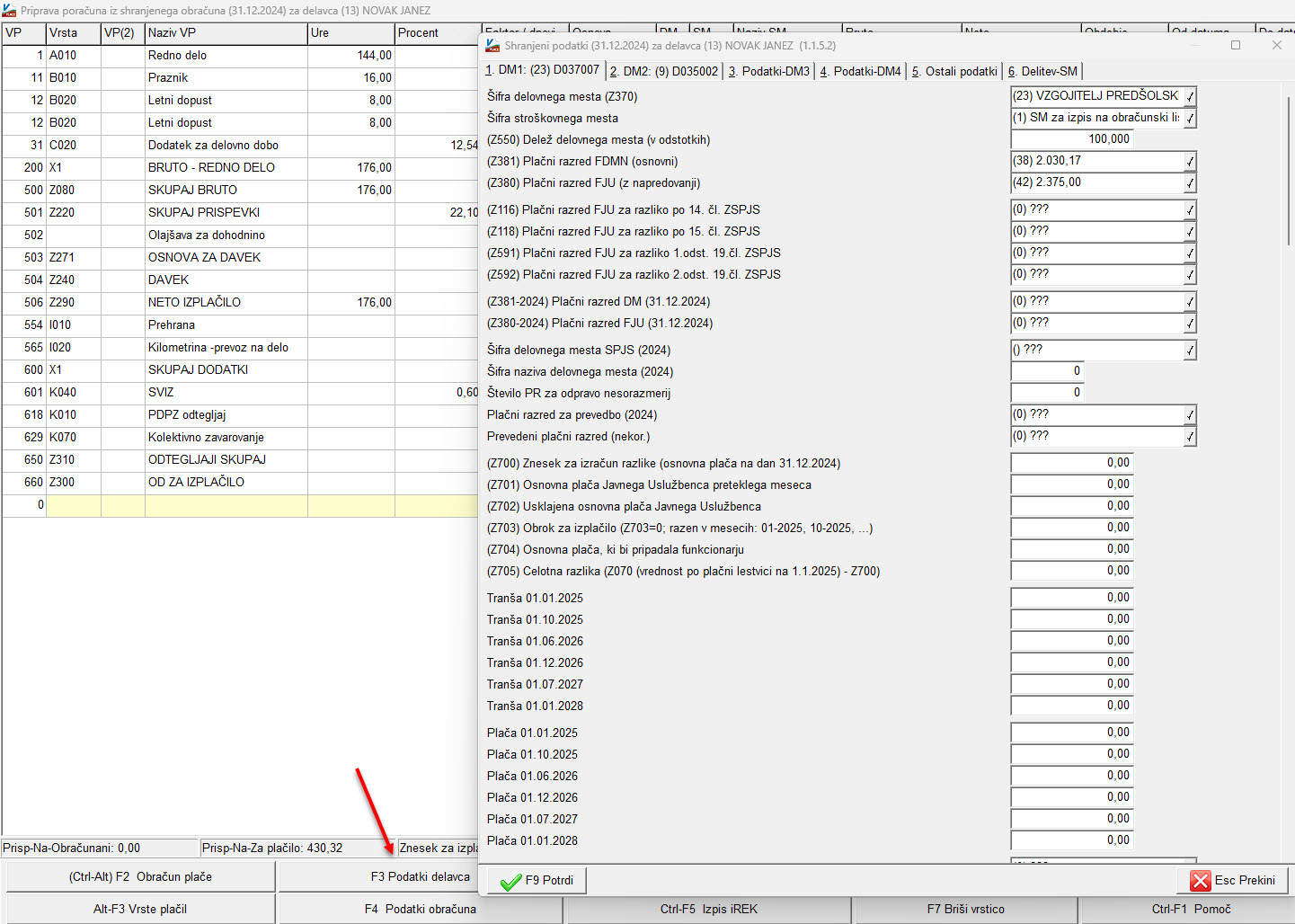Select the NETO IZPLAČILO cell
The width and height of the screenshot is (1295, 924).
pyautogui.click(x=226, y=303)
